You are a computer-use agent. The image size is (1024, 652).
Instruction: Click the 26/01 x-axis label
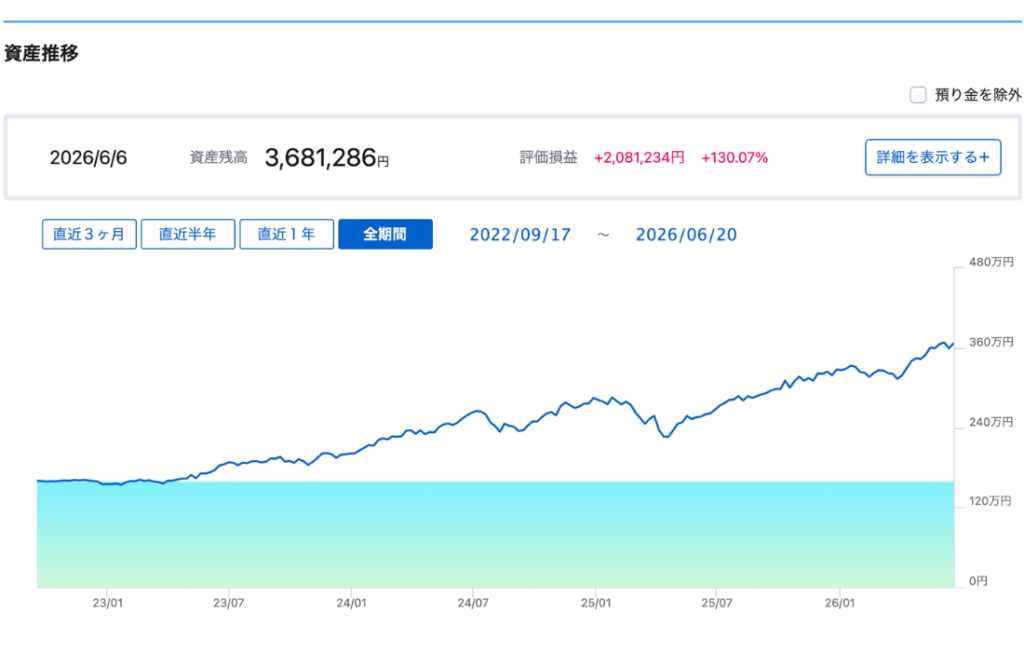[x=839, y=603]
